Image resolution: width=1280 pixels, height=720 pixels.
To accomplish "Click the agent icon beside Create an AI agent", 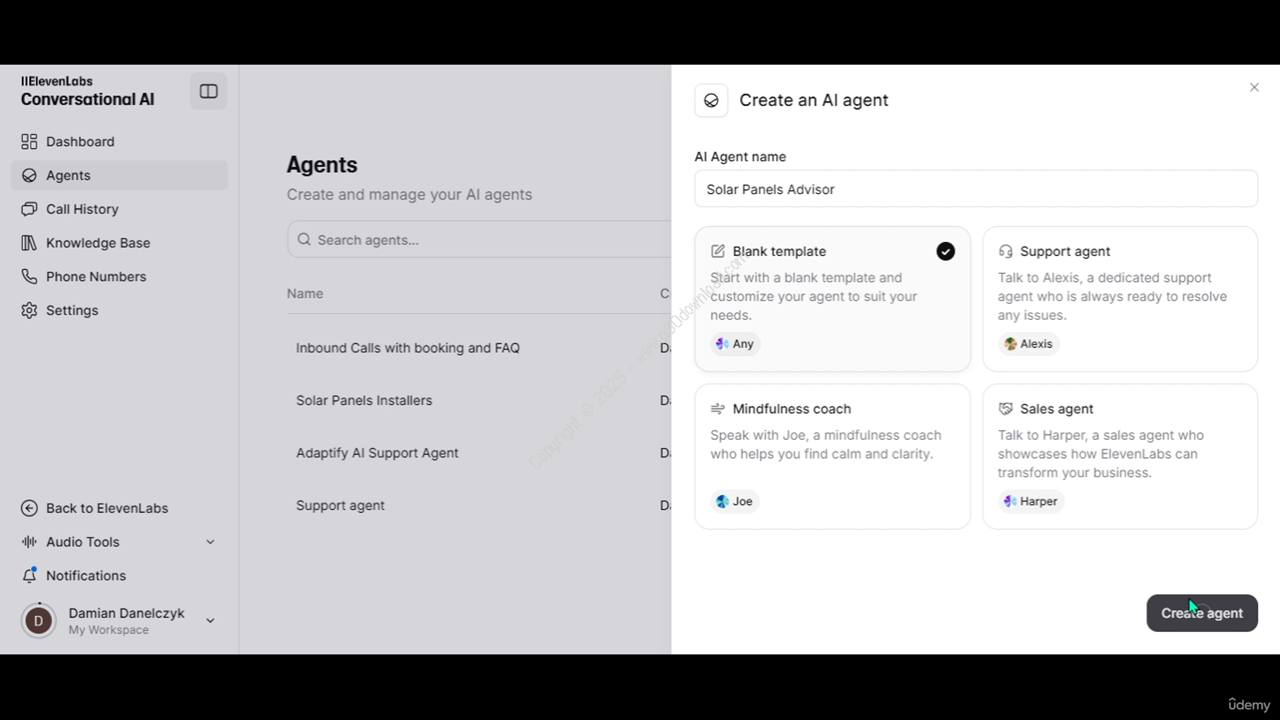I will (x=711, y=100).
